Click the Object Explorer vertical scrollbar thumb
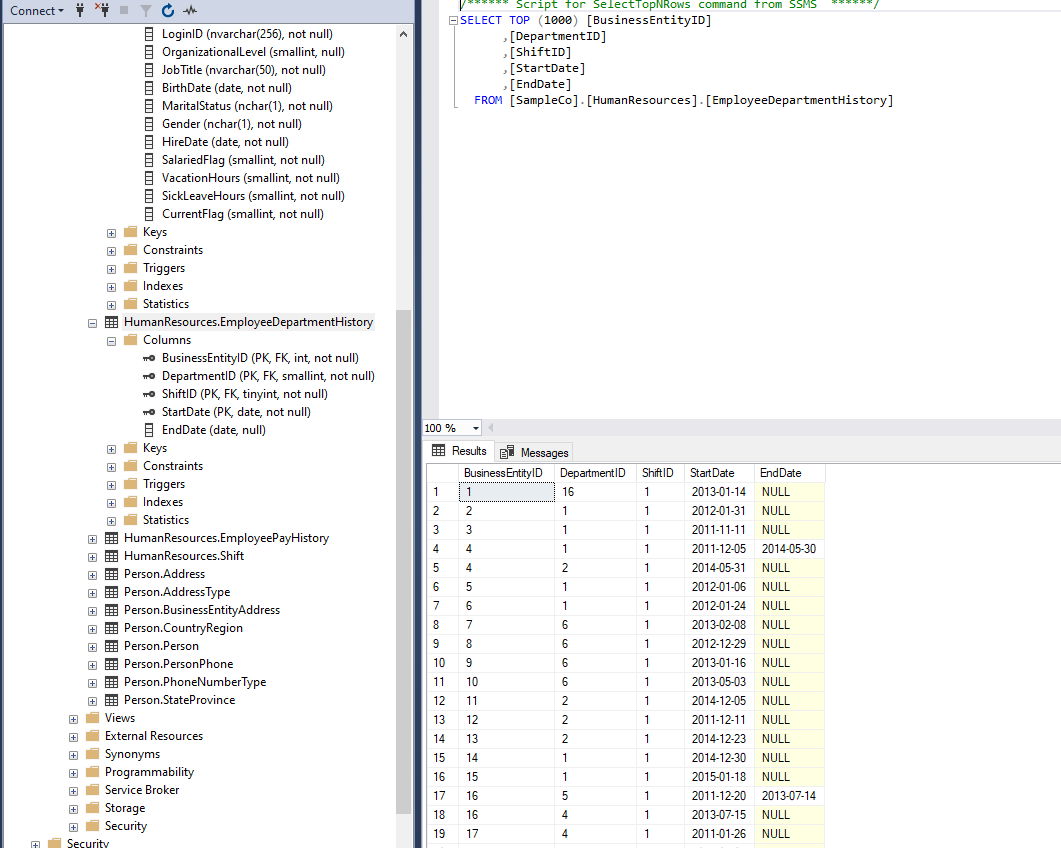 pos(403,562)
